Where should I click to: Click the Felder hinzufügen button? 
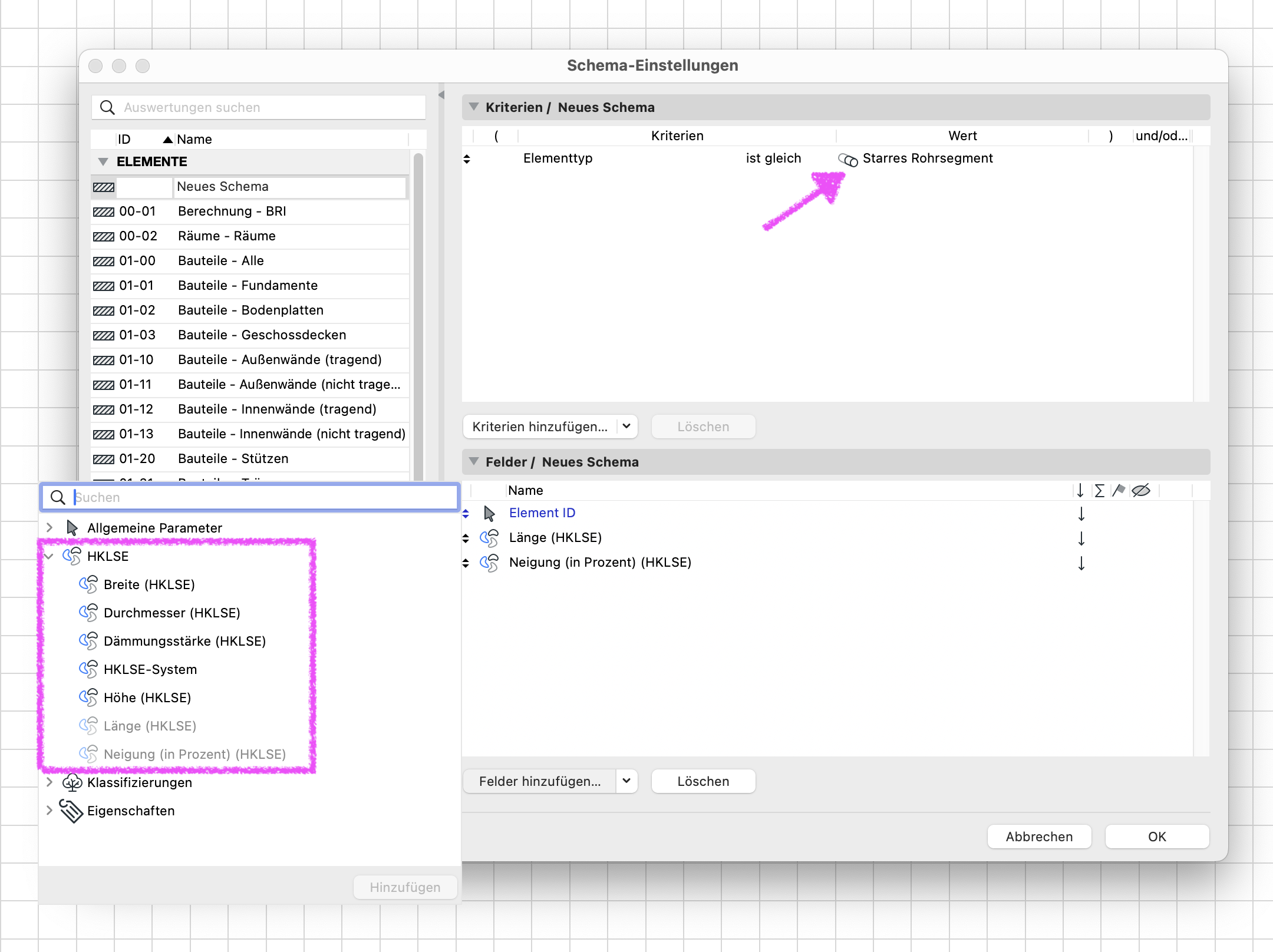(x=540, y=781)
